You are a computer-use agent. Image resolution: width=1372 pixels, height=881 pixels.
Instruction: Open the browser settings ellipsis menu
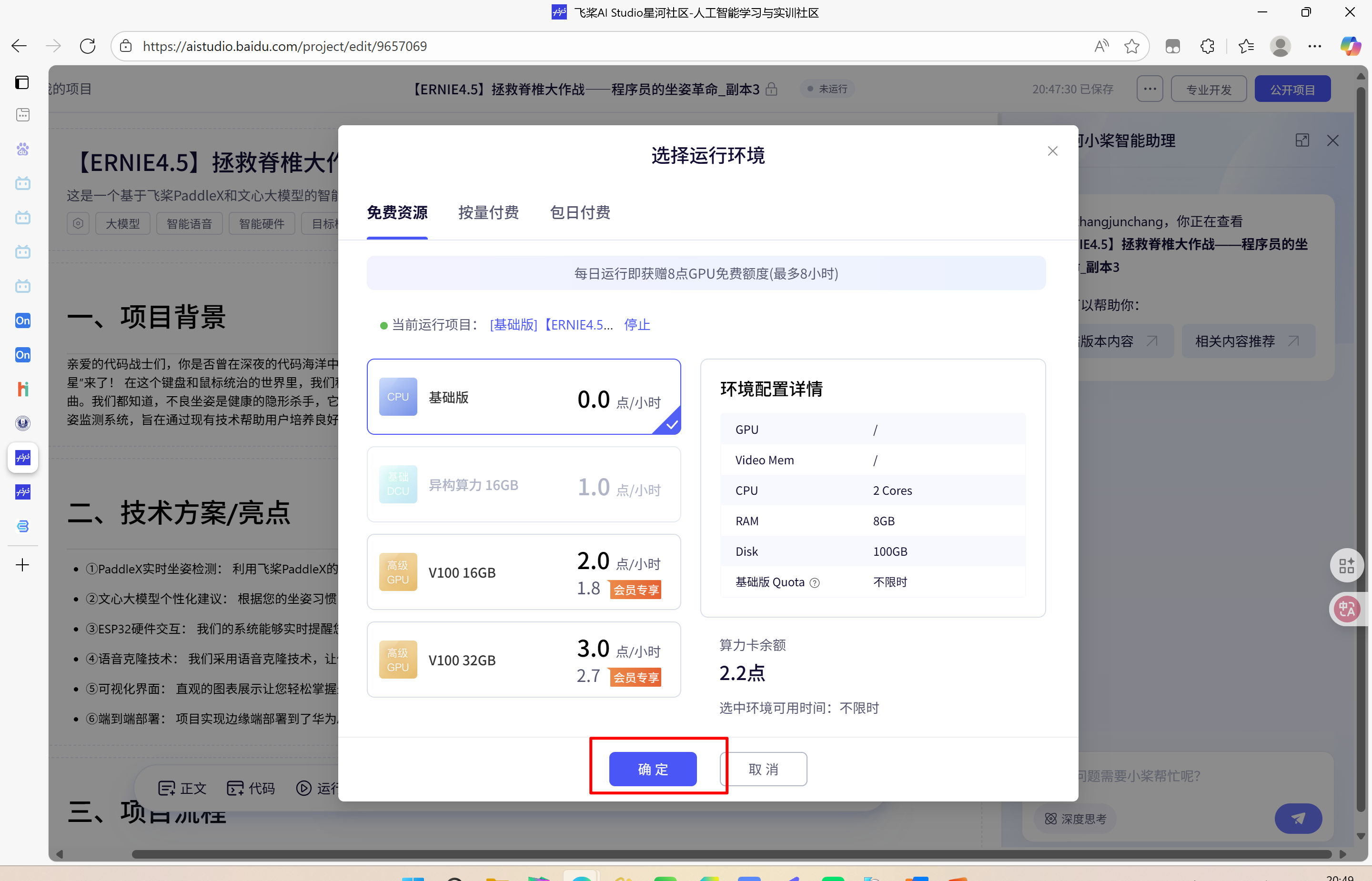point(1314,46)
